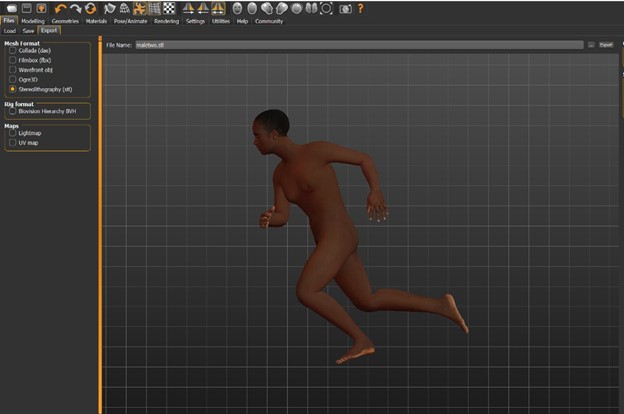The height and width of the screenshot is (414, 624).
Task: Click the browse button next to file name
Action: pos(591,45)
